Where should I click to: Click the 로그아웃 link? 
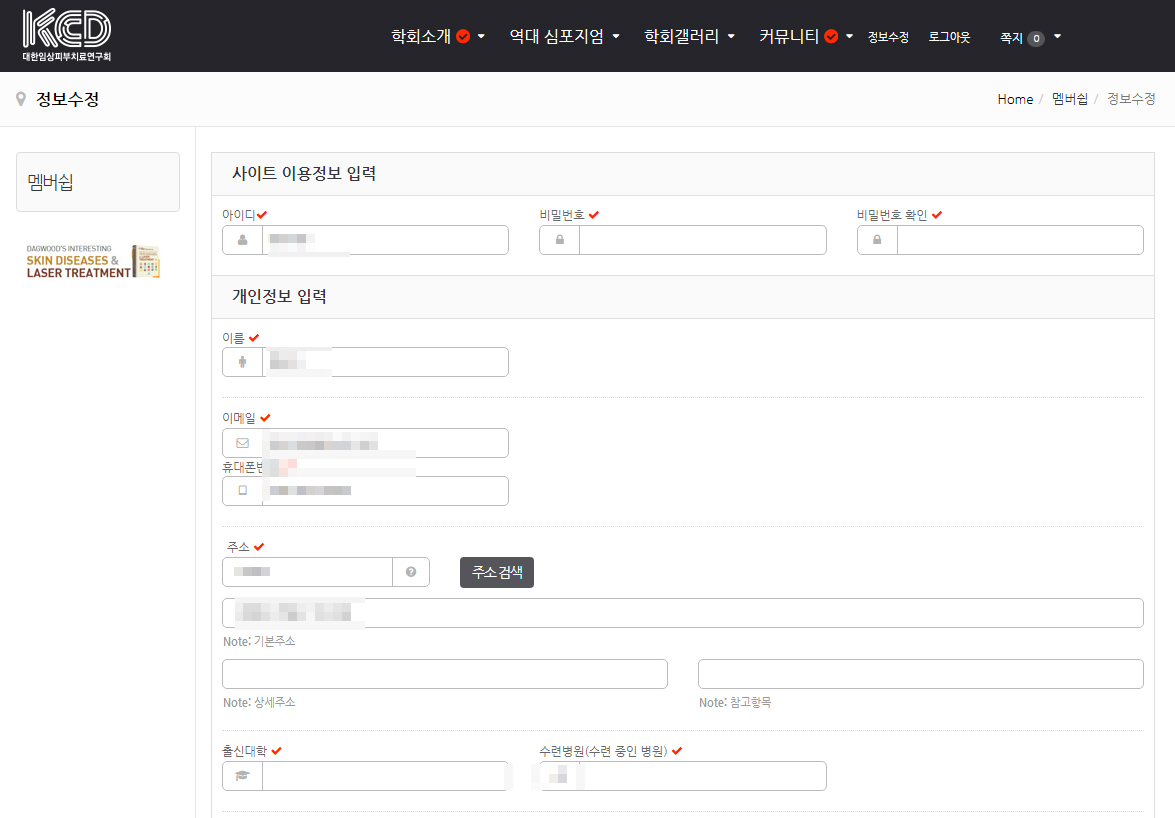949,37
